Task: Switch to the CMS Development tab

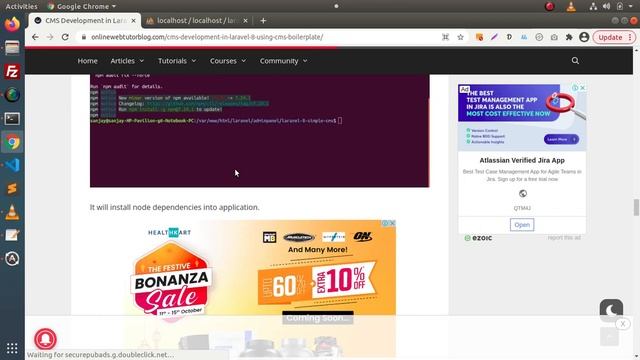Action: (85, 20)
